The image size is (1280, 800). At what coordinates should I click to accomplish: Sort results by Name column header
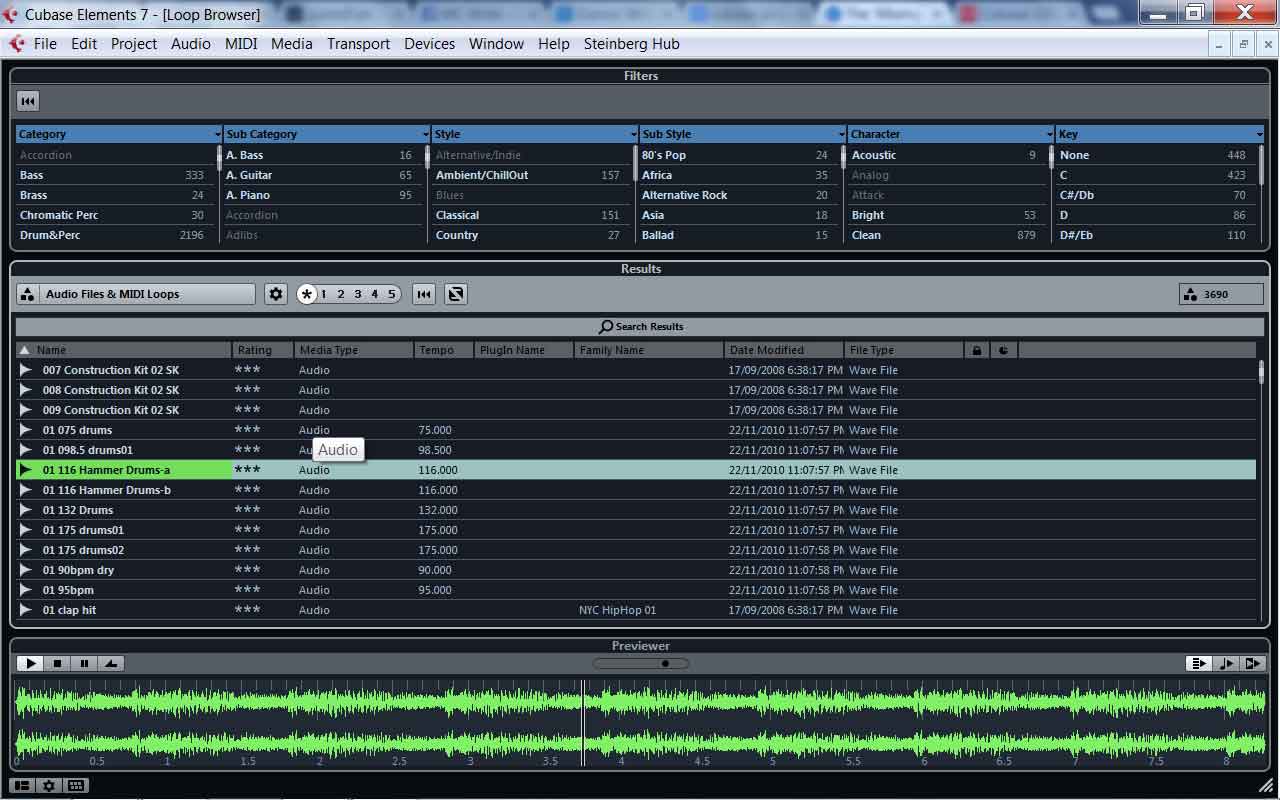point(125,350)
